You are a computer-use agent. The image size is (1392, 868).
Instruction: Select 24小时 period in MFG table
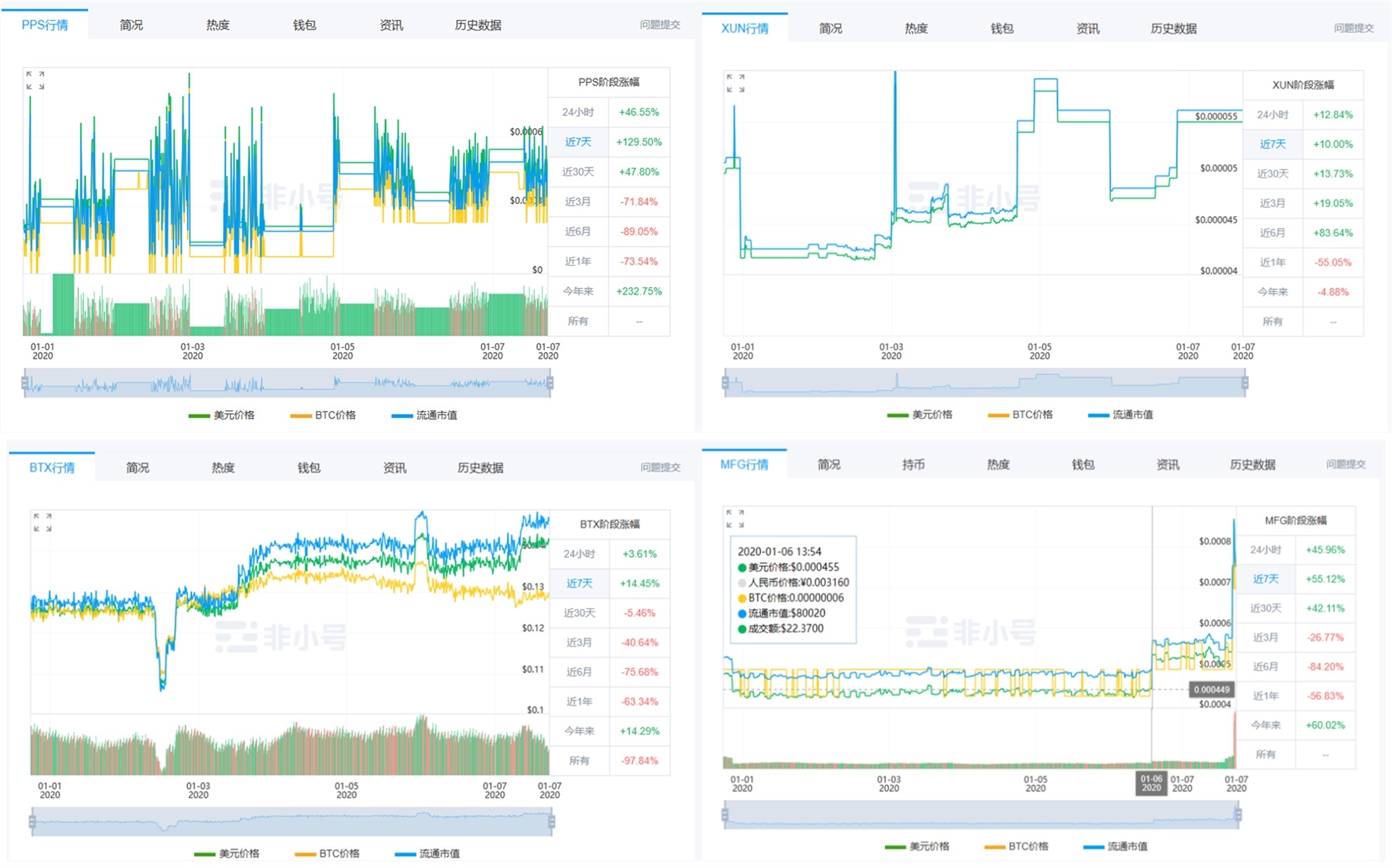point(1265,550)
